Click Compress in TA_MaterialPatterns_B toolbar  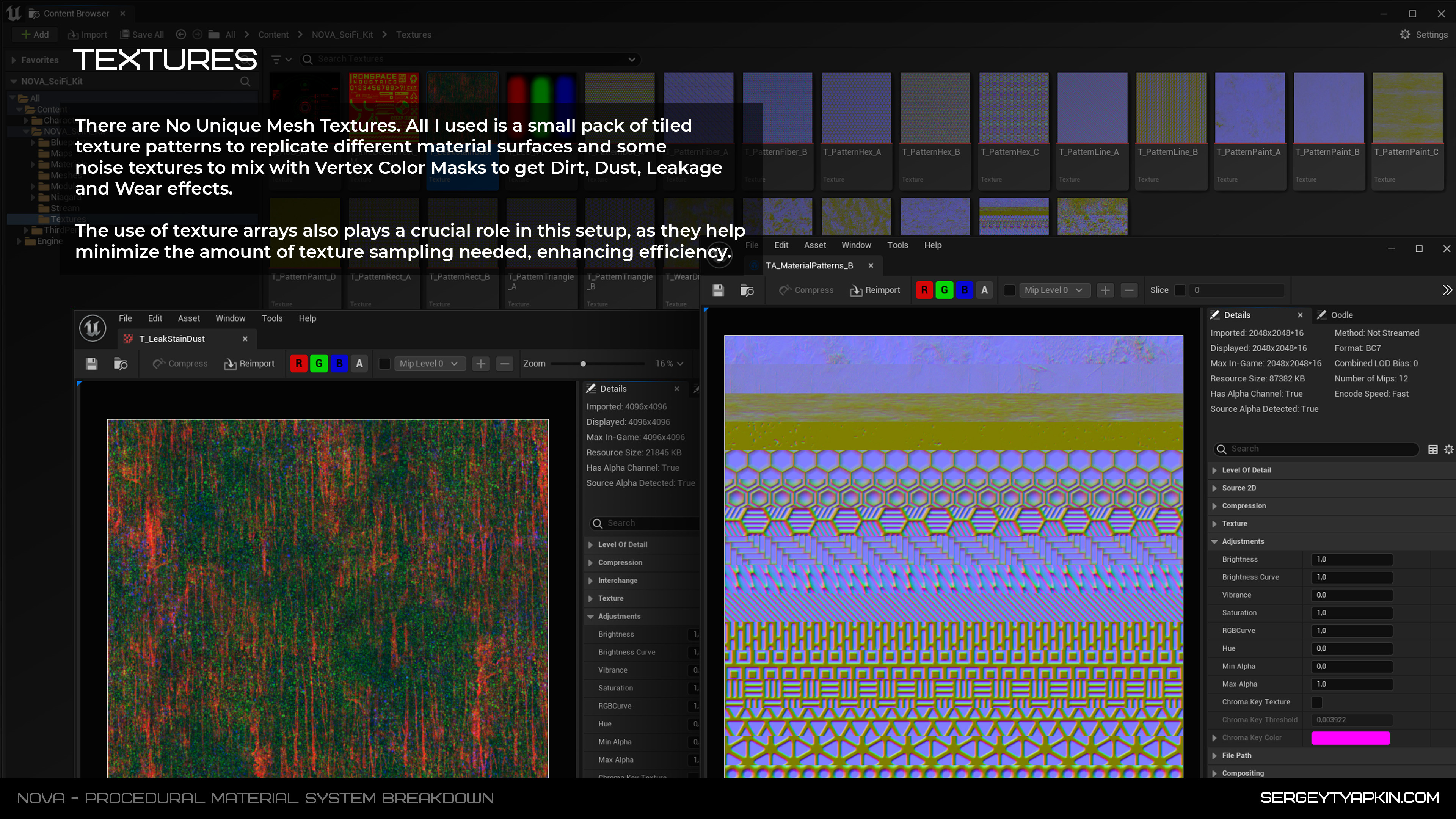(x=806, y=290)
